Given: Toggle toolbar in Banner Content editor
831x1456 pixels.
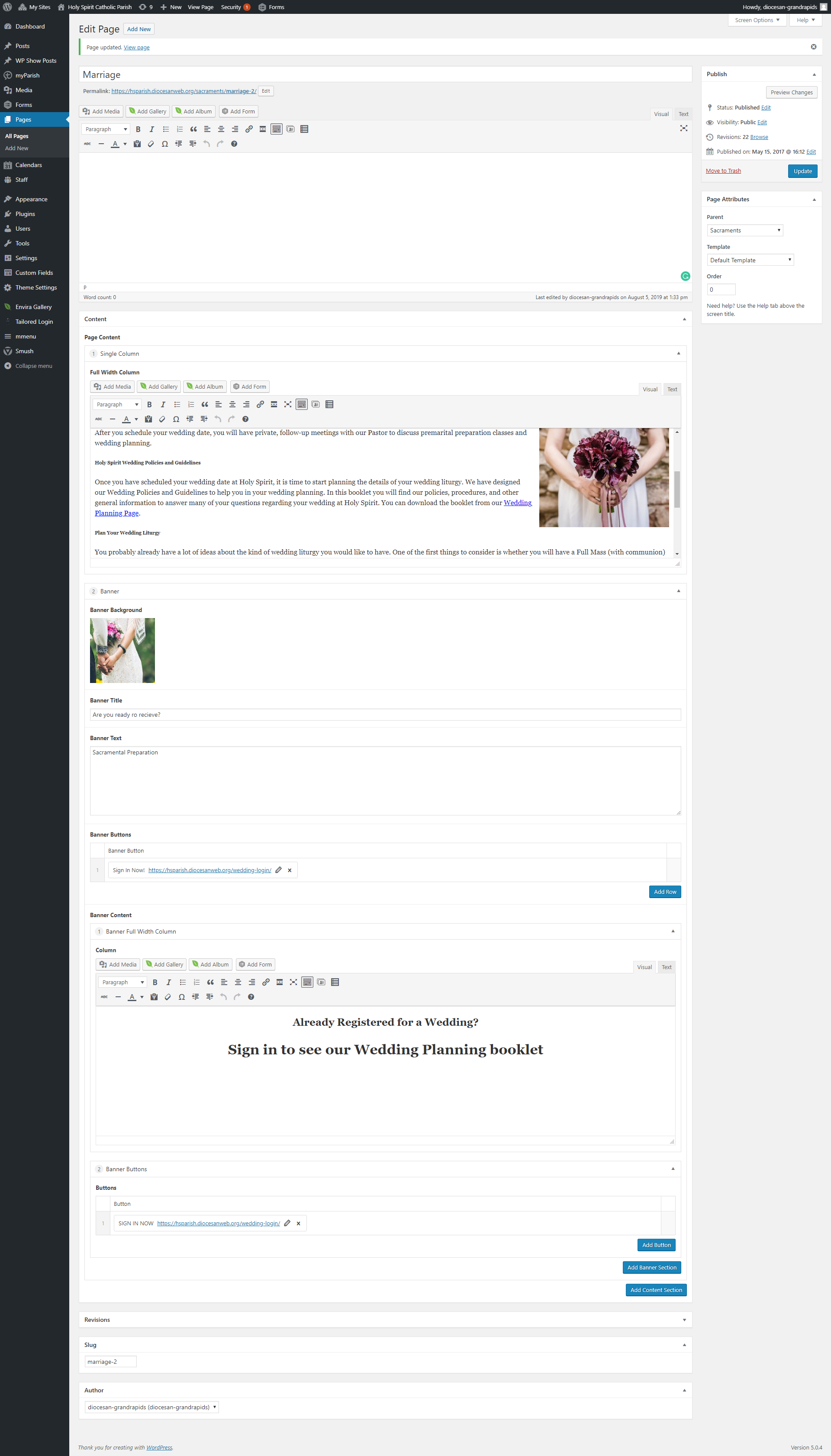Looking at the screenshot, I should [x=307, y=982].
